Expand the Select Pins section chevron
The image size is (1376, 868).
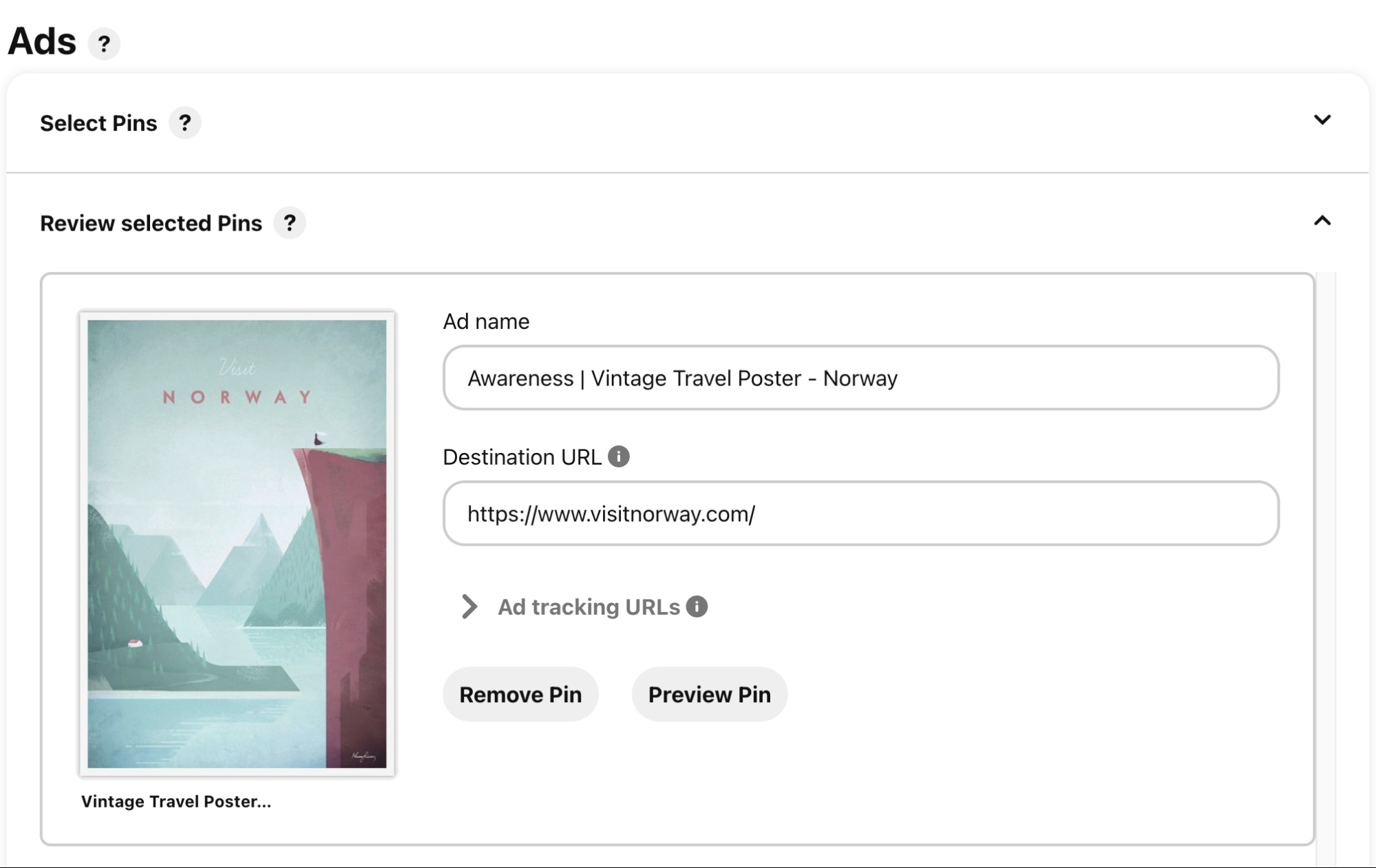tap(1322, 120)
